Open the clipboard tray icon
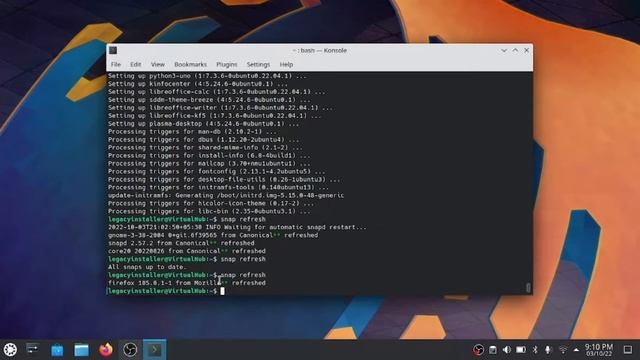Screen dimensions: 640x360 pos(493,350)
